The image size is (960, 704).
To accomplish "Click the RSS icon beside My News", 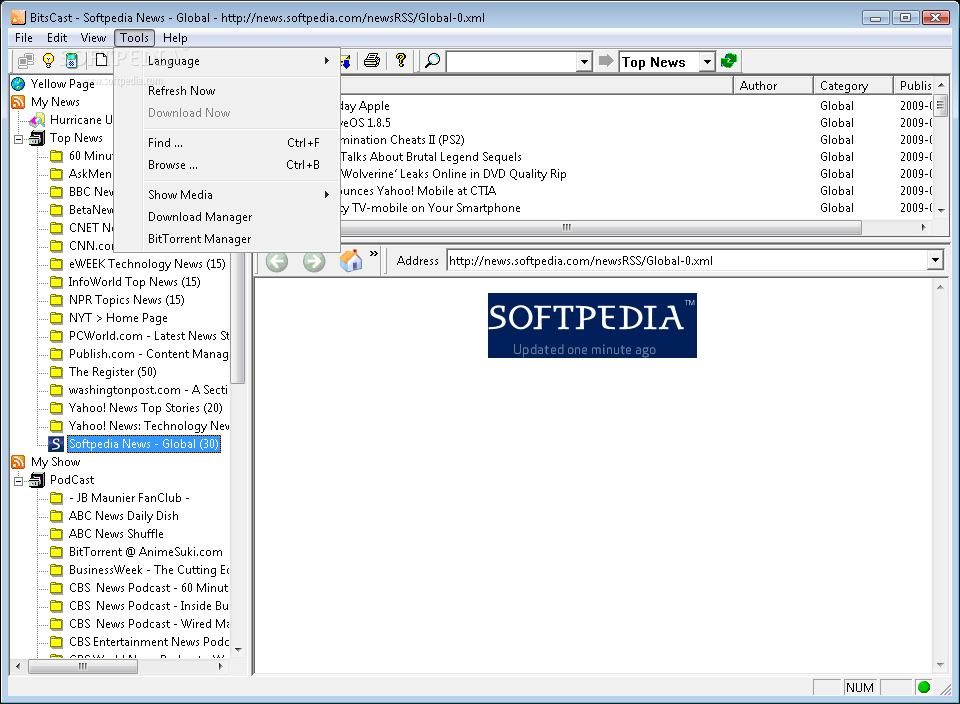I will pyautogui.click(x=18, y=102).
